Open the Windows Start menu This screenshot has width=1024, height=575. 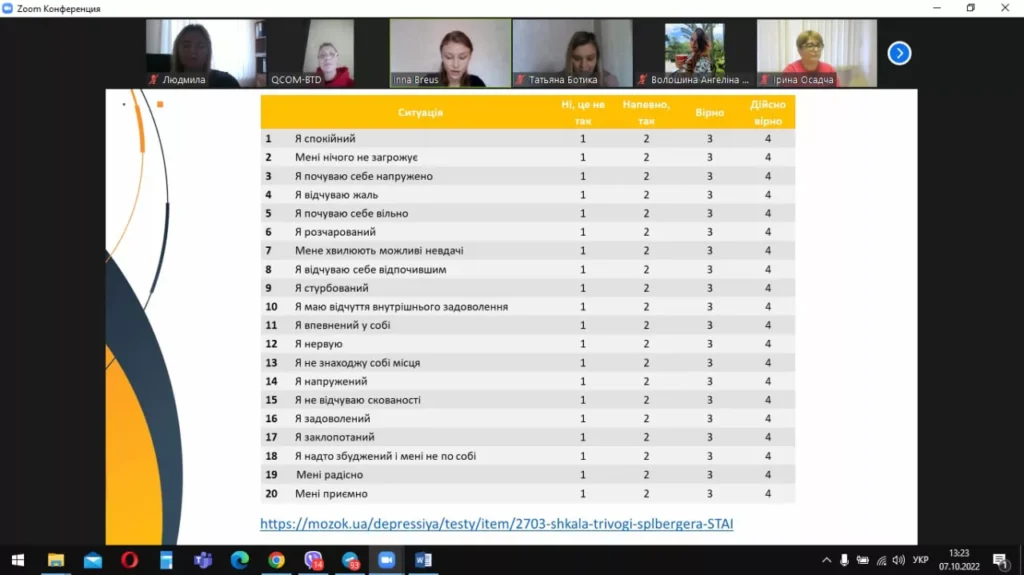click(x=18, y=560)
